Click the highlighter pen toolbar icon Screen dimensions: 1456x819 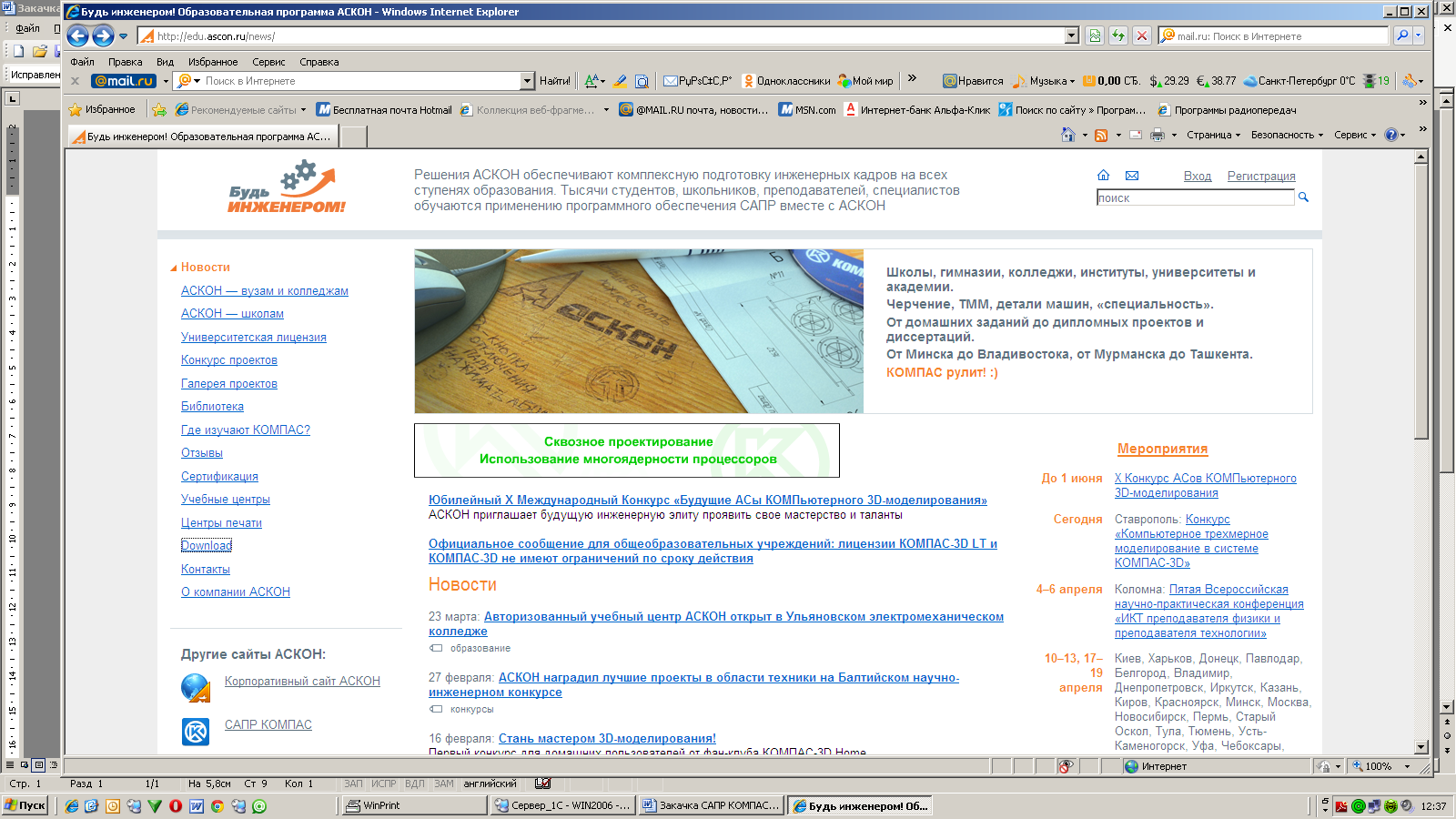(x=621, y=81)
